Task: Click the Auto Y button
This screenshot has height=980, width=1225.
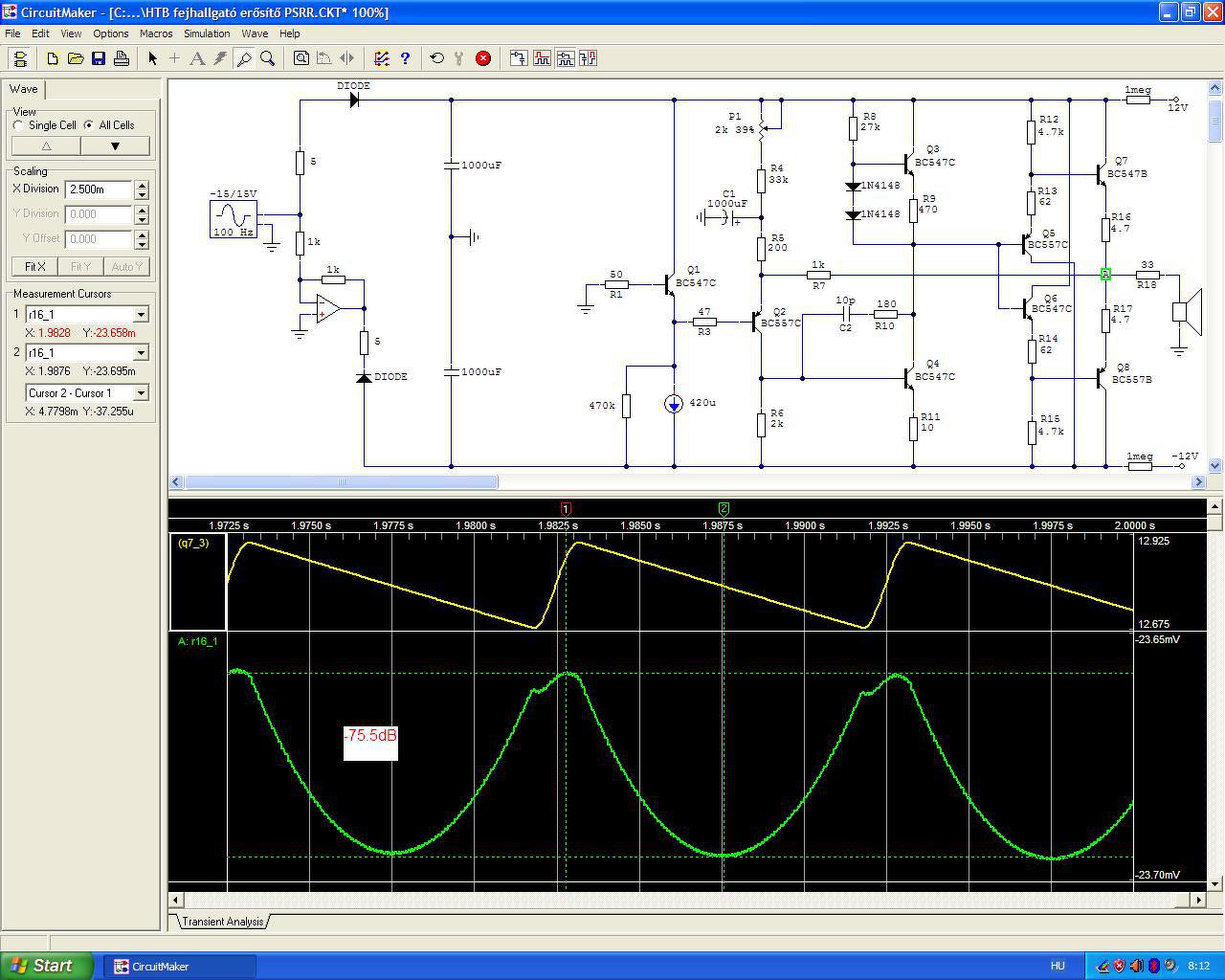Action: click(x=126, y=267)
